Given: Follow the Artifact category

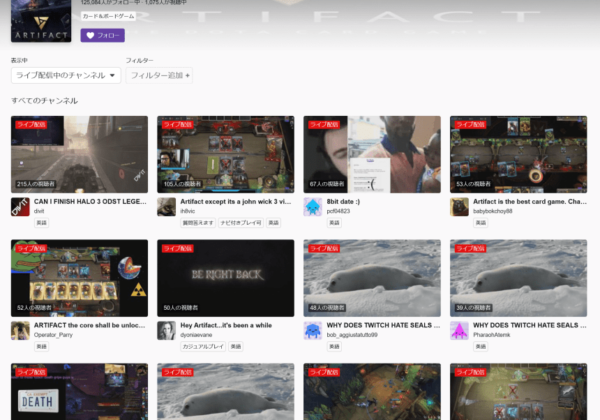Looking at the screenshot, I should pyautogui.click(x=103, y=36).
